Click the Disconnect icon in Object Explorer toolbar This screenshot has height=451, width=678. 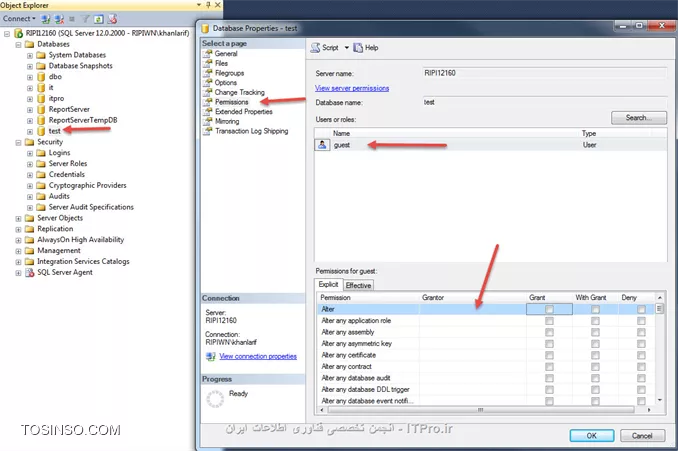tap(59, 19)
